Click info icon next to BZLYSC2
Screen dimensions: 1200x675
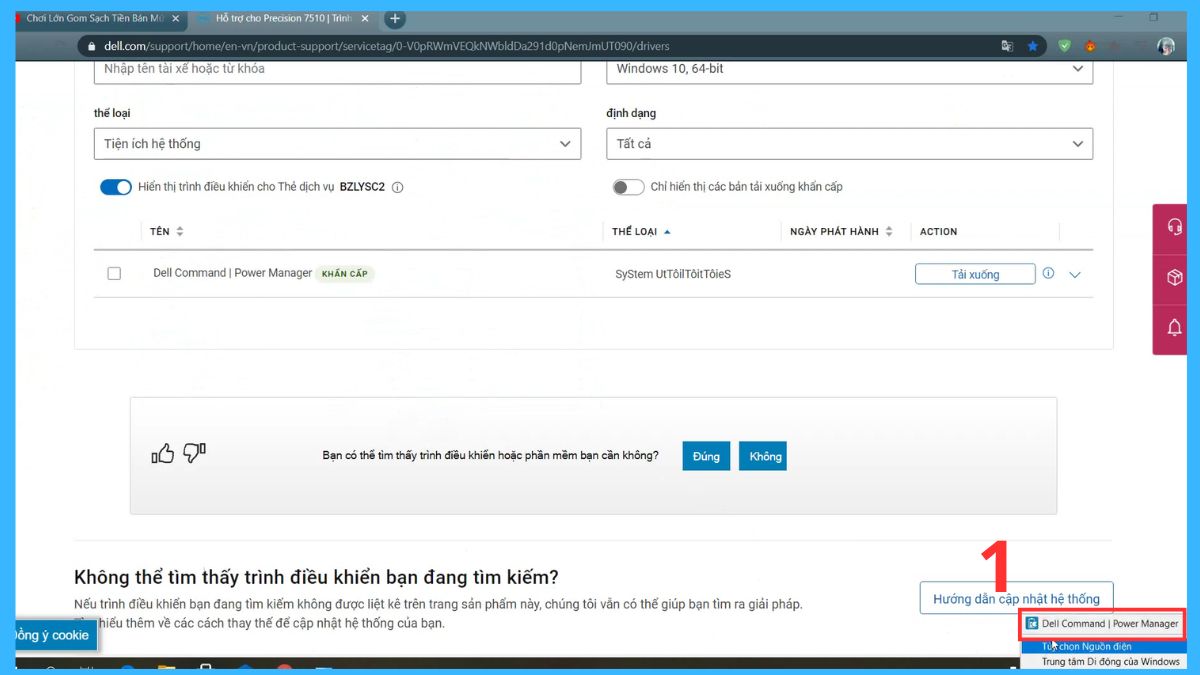397,187
